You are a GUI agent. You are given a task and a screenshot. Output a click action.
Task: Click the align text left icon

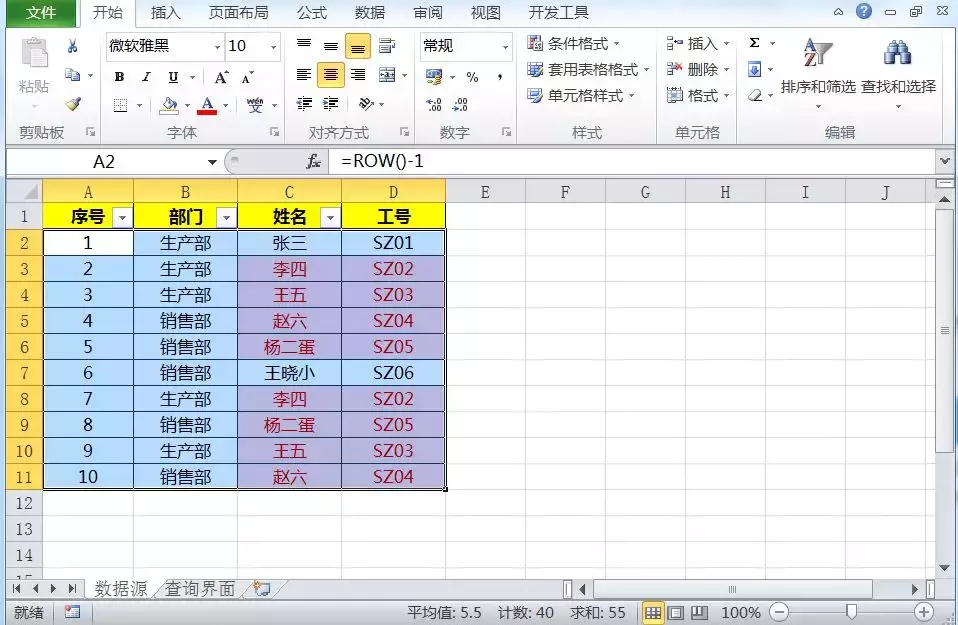304,75
